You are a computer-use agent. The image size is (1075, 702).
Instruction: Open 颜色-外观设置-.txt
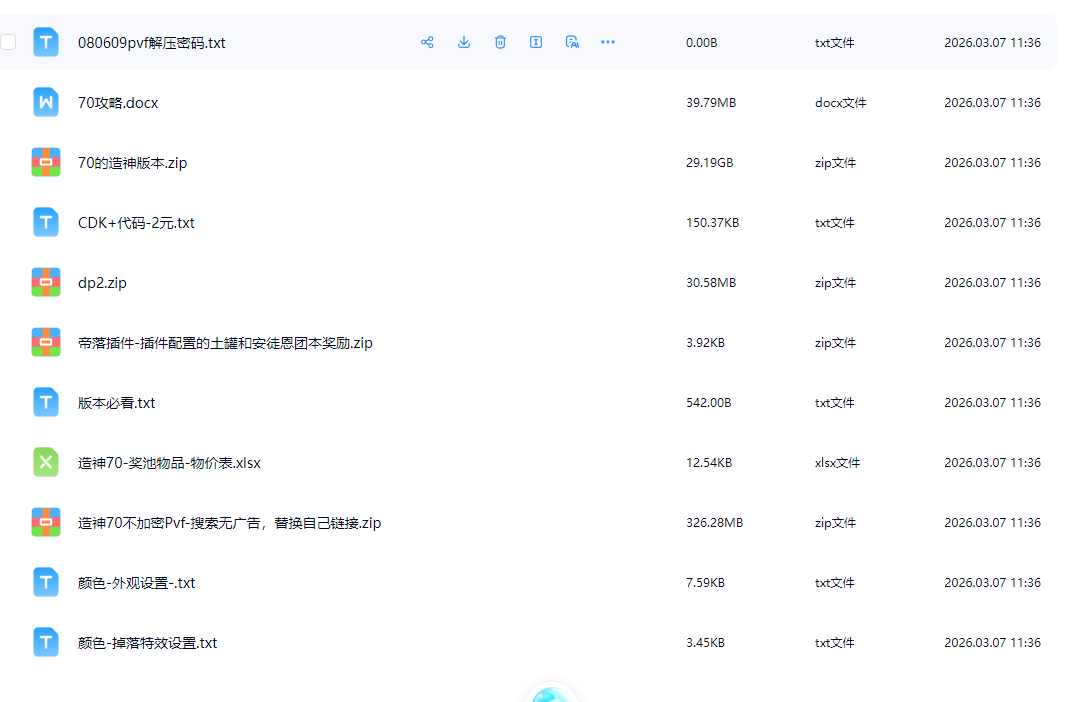coord(135,582)
